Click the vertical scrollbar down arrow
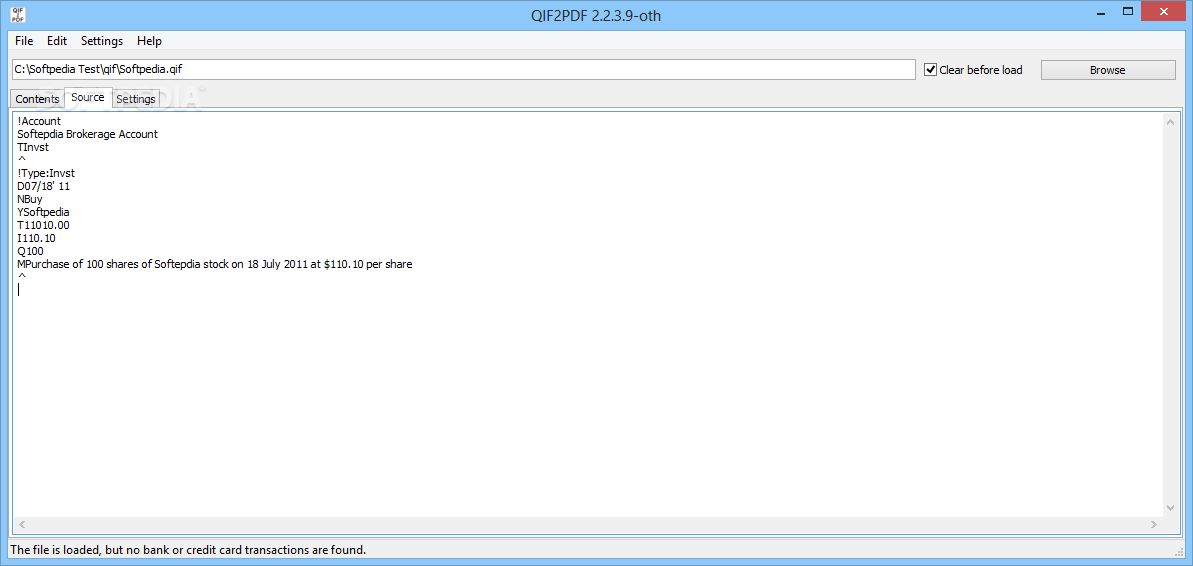 click(1171, 507)
